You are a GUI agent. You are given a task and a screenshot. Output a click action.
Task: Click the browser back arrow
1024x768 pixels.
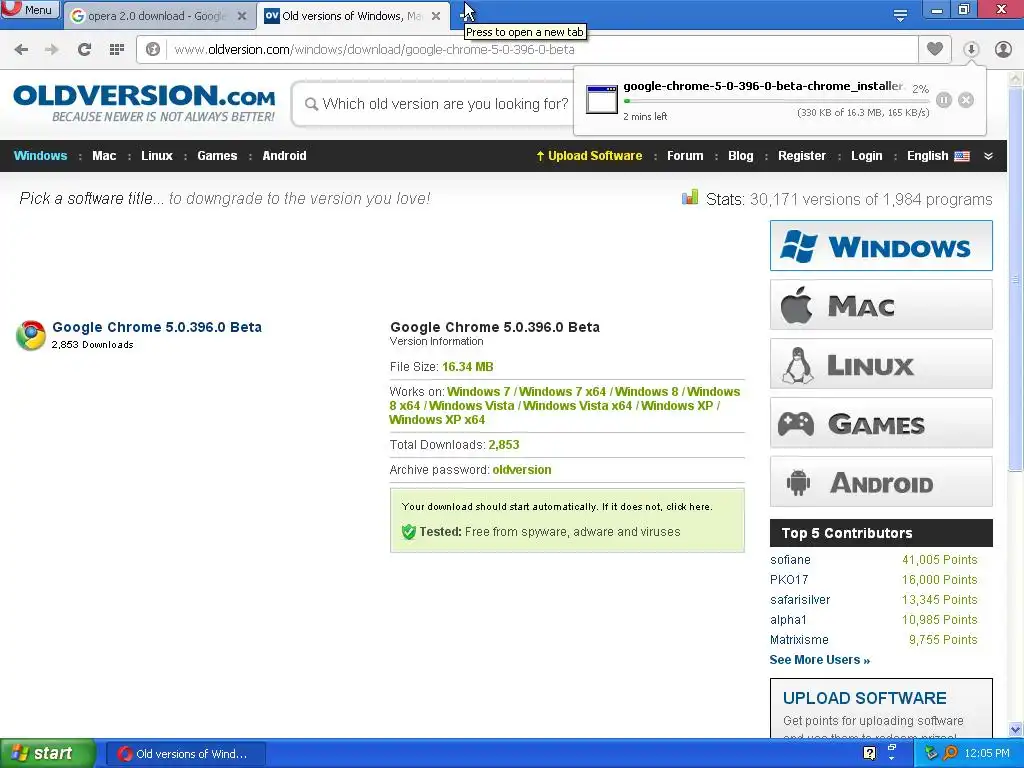[21, 50]
